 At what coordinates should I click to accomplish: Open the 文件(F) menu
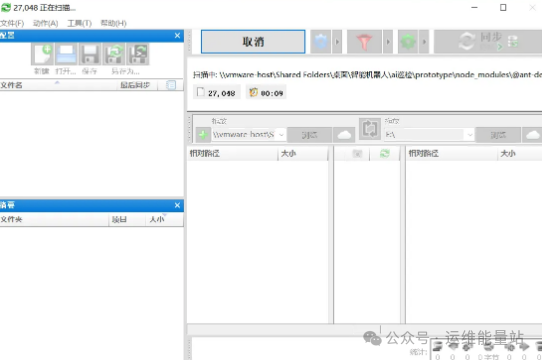pos(12,23)
